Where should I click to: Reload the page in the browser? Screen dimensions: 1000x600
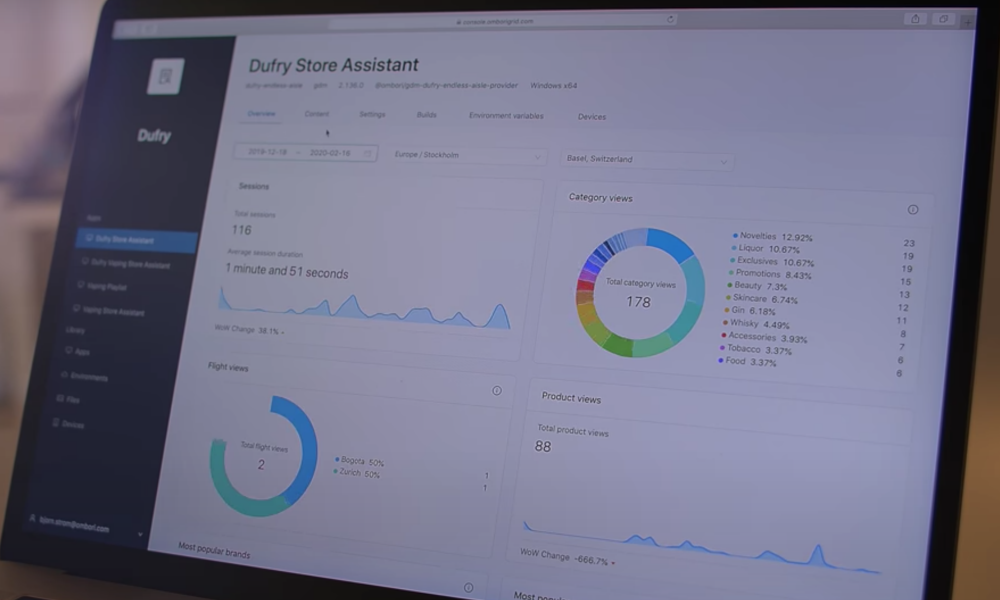pyautogui.click(x=670, y=19)
